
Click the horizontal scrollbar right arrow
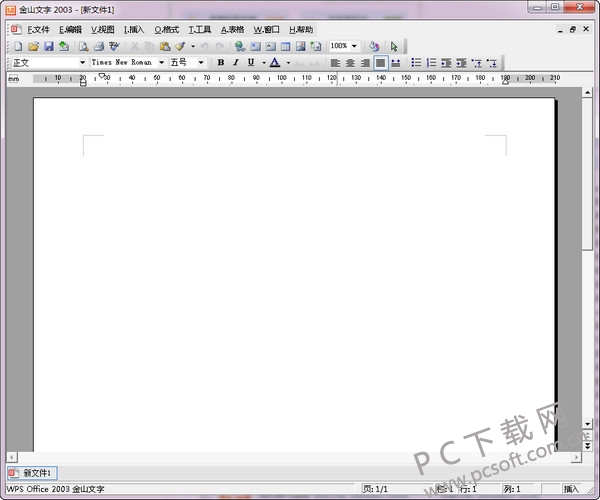click(576, 457)
